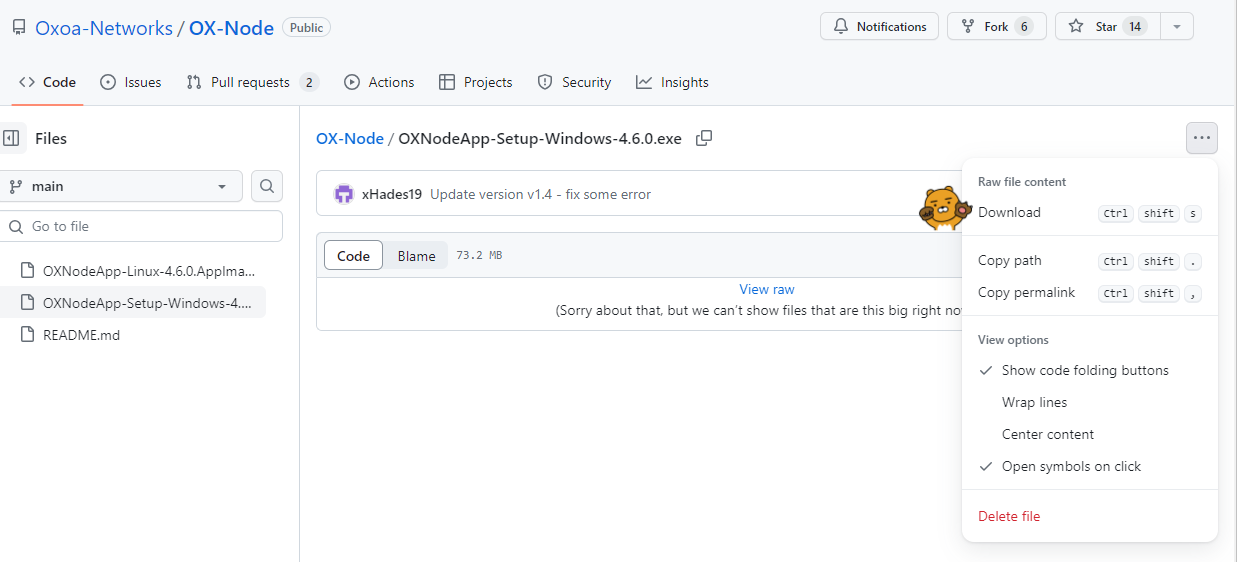
Task: Focus the Go to file input
Action: coord(141,226)
